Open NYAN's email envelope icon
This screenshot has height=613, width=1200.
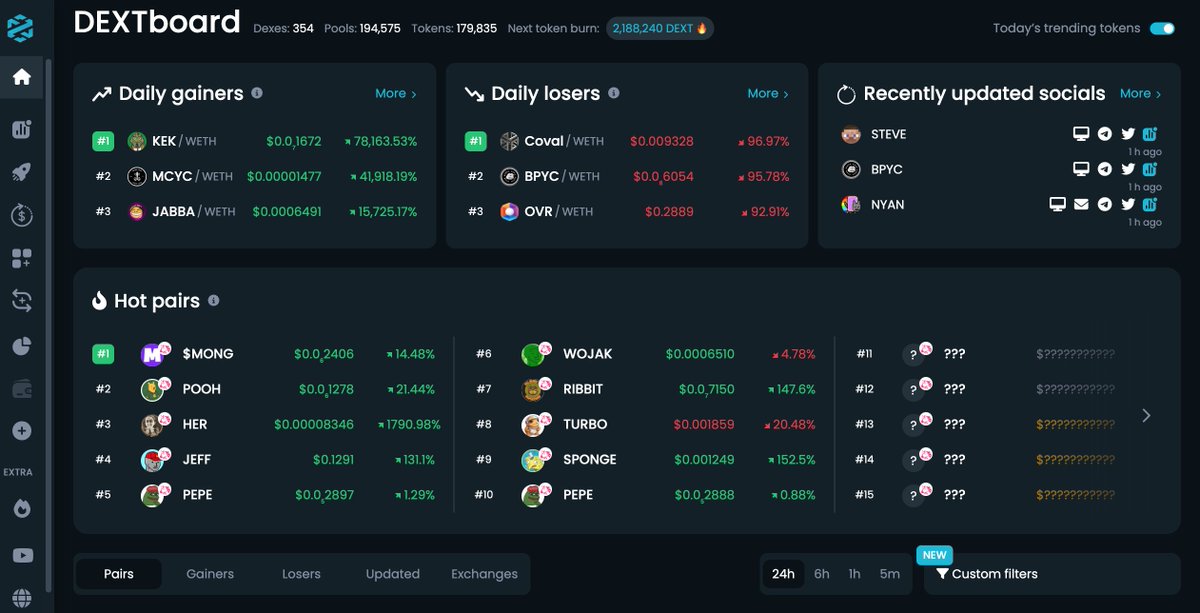[1081, 204]
